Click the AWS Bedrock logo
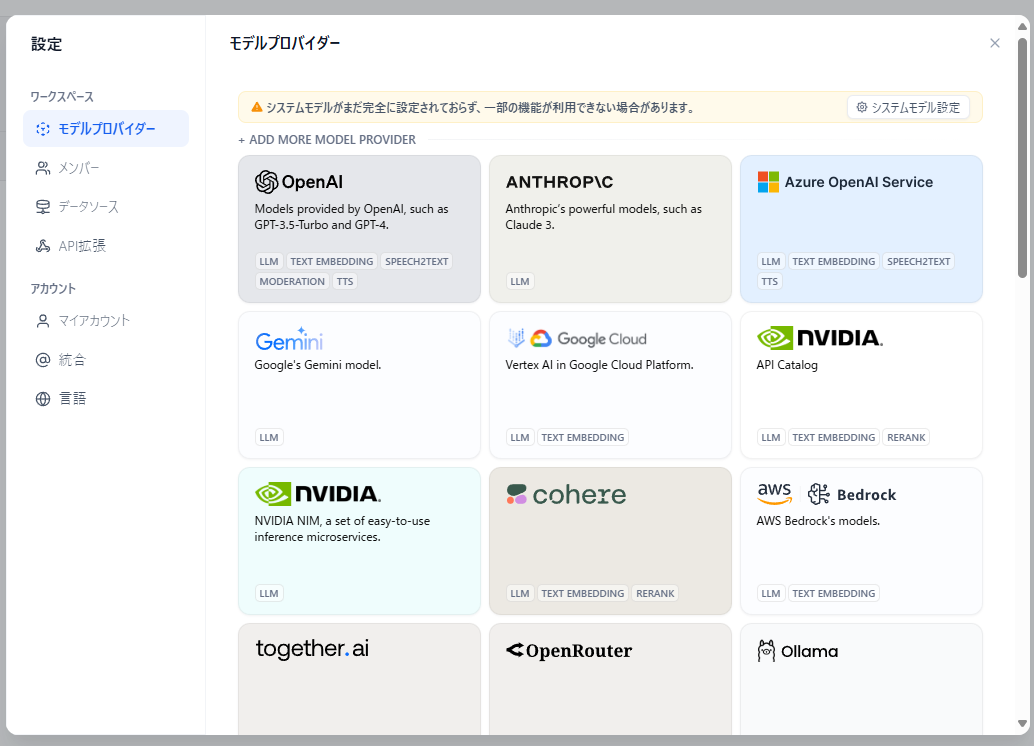 point(826,494)
